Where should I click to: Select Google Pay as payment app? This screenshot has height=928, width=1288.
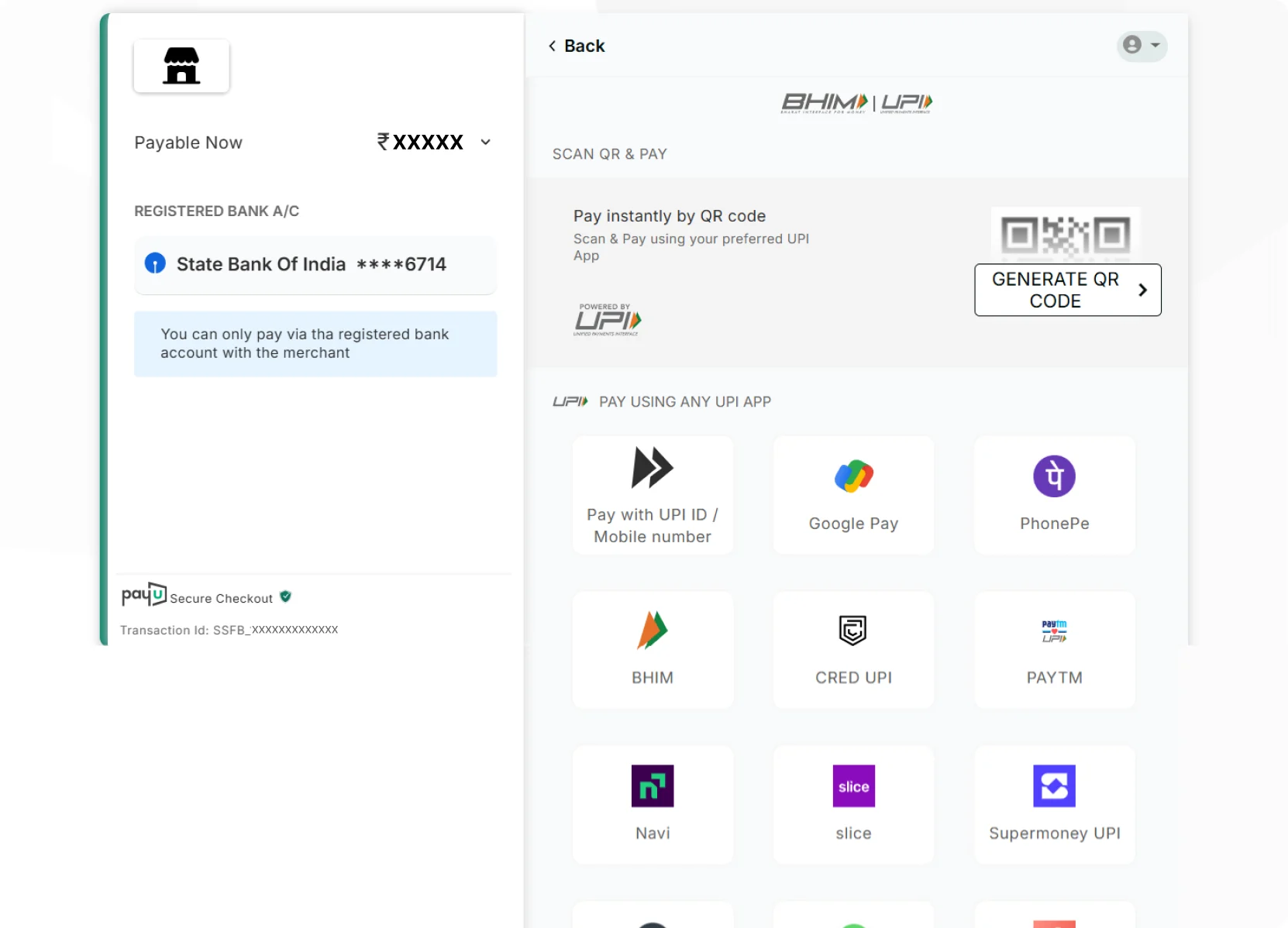coord(853,495)
